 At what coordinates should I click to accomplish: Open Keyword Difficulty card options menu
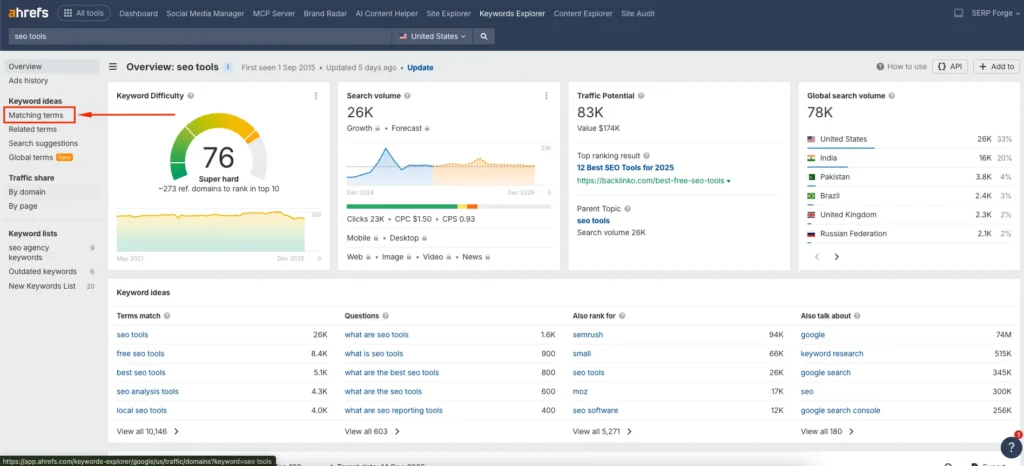316,96
